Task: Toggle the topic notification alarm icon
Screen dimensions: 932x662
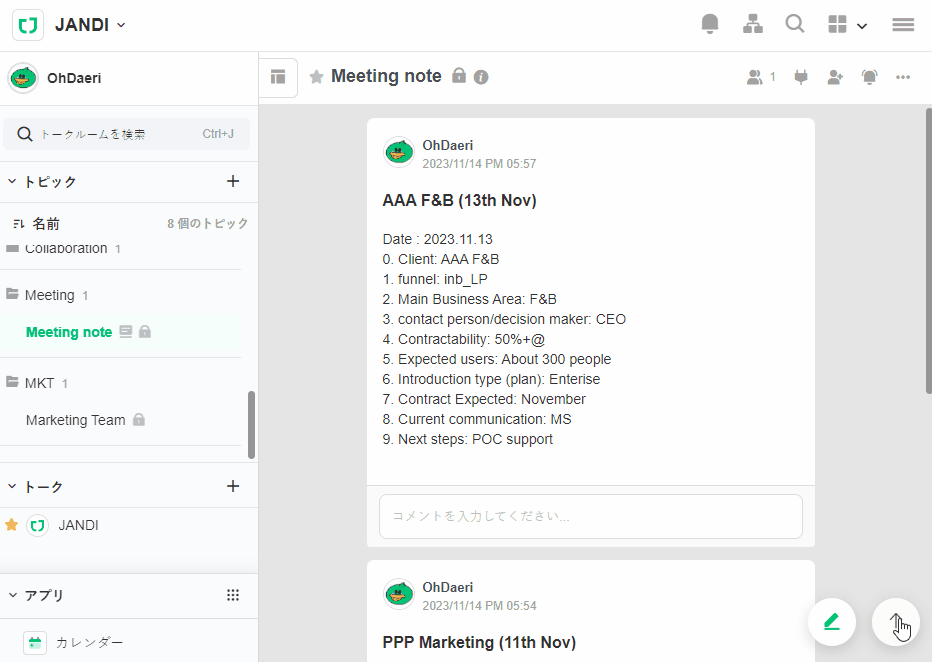Action: (x=870, y=77)
